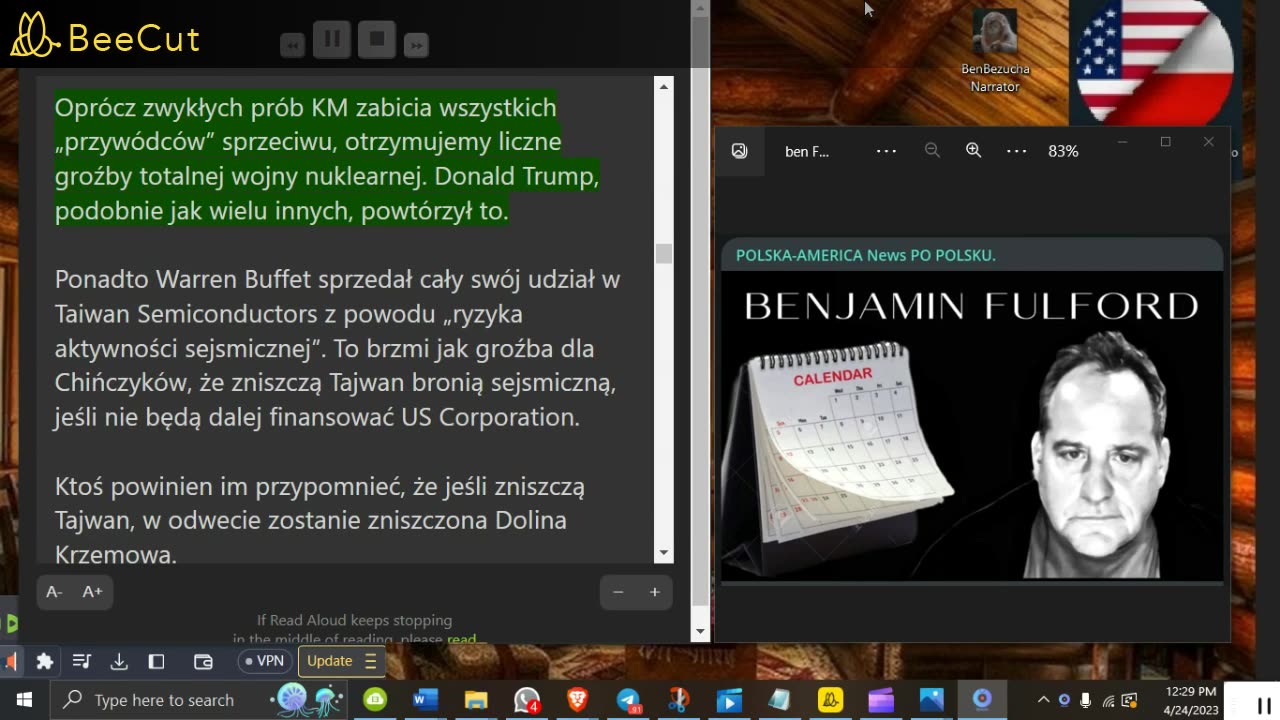Viewport: 1280px width, 720px height.
Task: Open the clock showing 12:29 PM
Action: coord(1191,700)
